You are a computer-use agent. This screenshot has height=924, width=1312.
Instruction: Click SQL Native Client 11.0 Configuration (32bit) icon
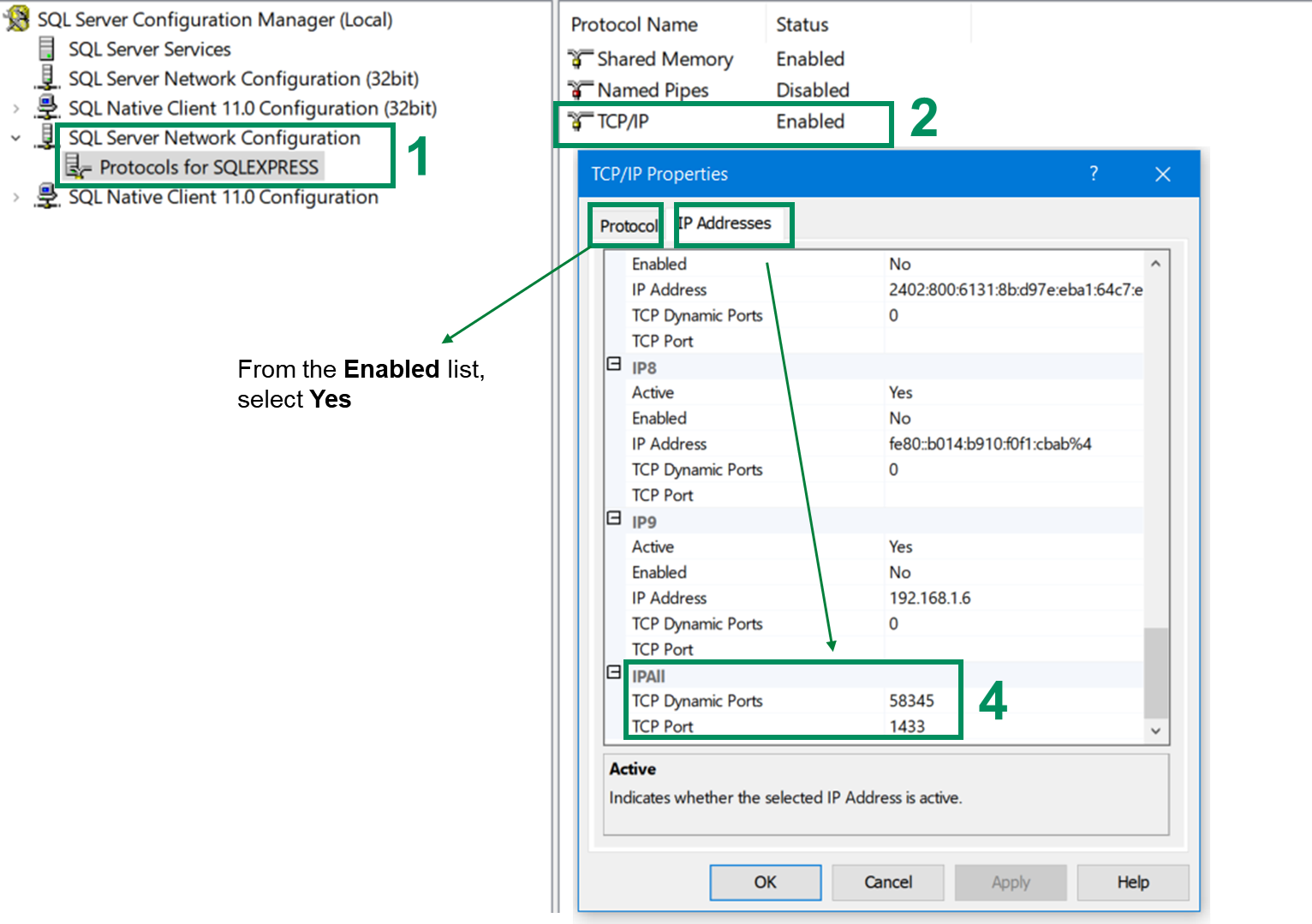point(47,108)
